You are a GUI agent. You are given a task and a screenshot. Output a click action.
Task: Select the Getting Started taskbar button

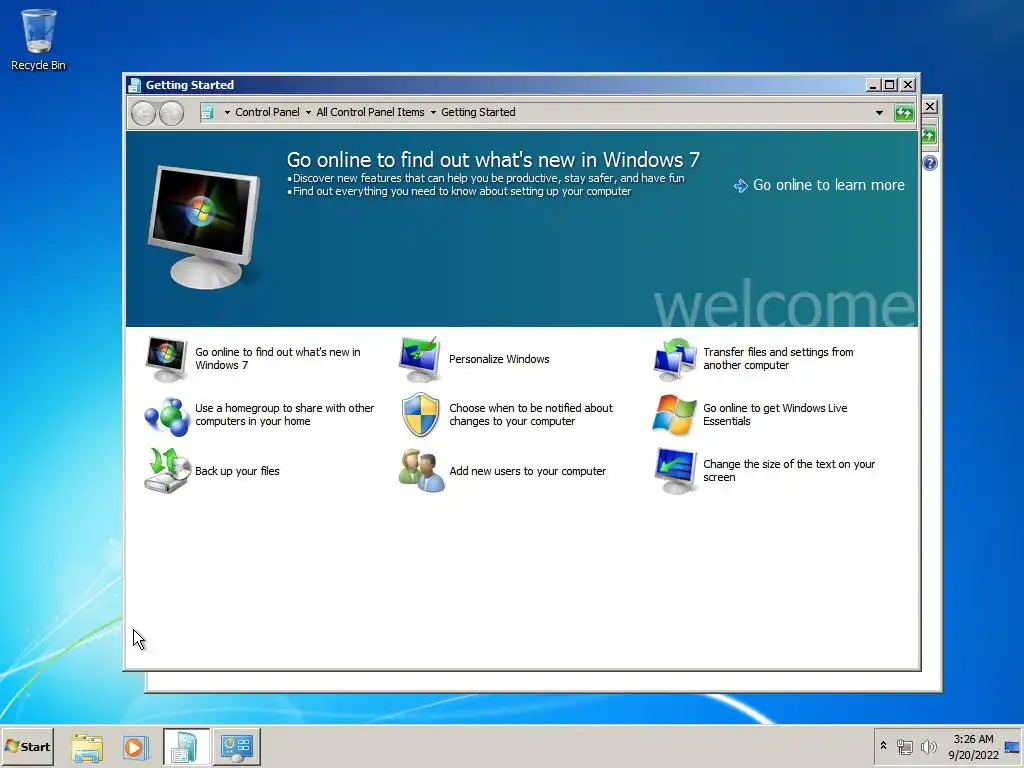[x=186, y=746]
